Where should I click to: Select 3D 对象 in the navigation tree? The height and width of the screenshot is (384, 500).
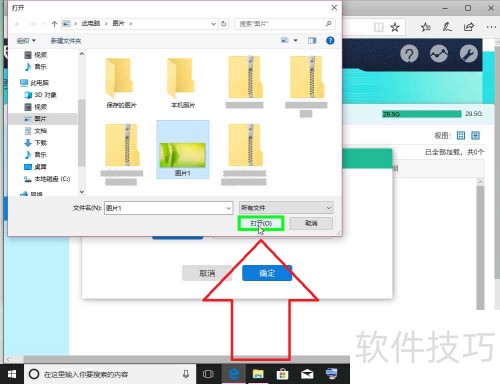(x=41, y=95)
